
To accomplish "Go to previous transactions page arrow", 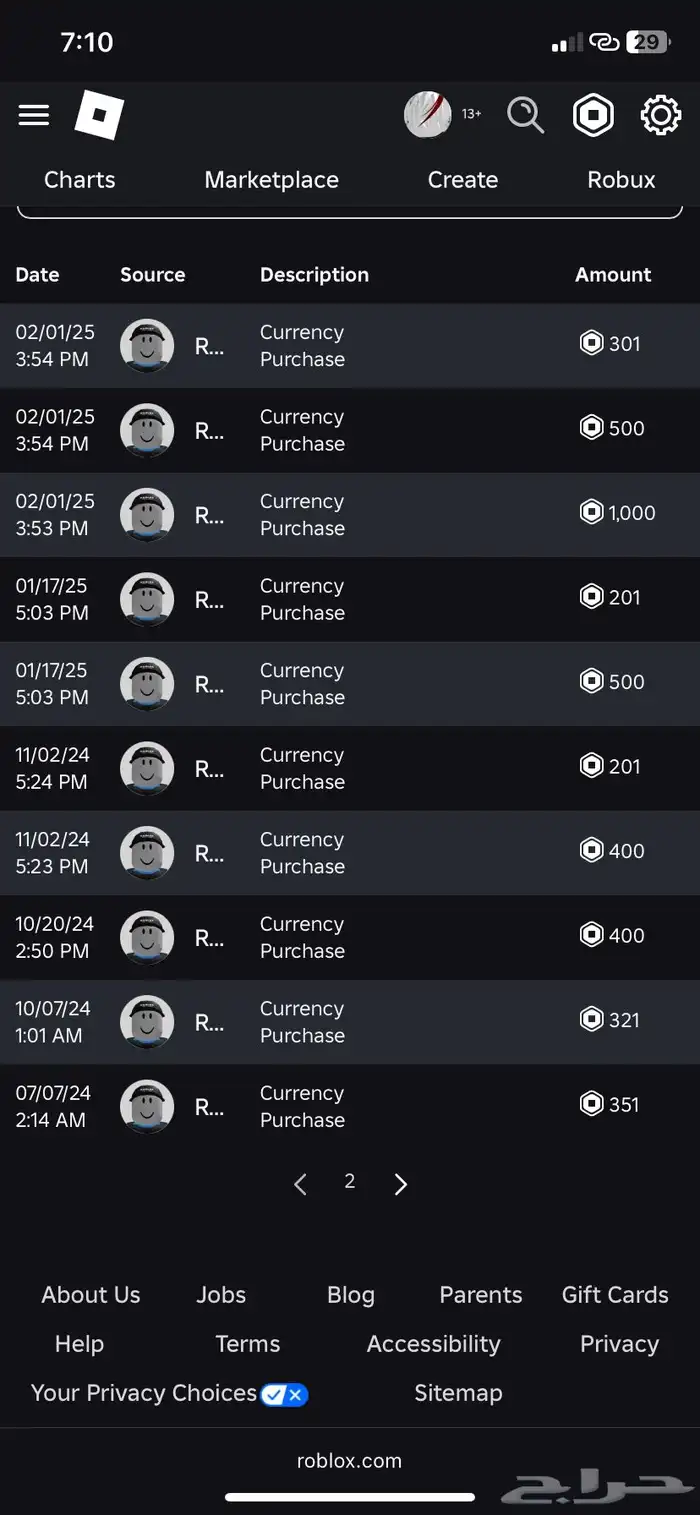I will pos(300,1184).
